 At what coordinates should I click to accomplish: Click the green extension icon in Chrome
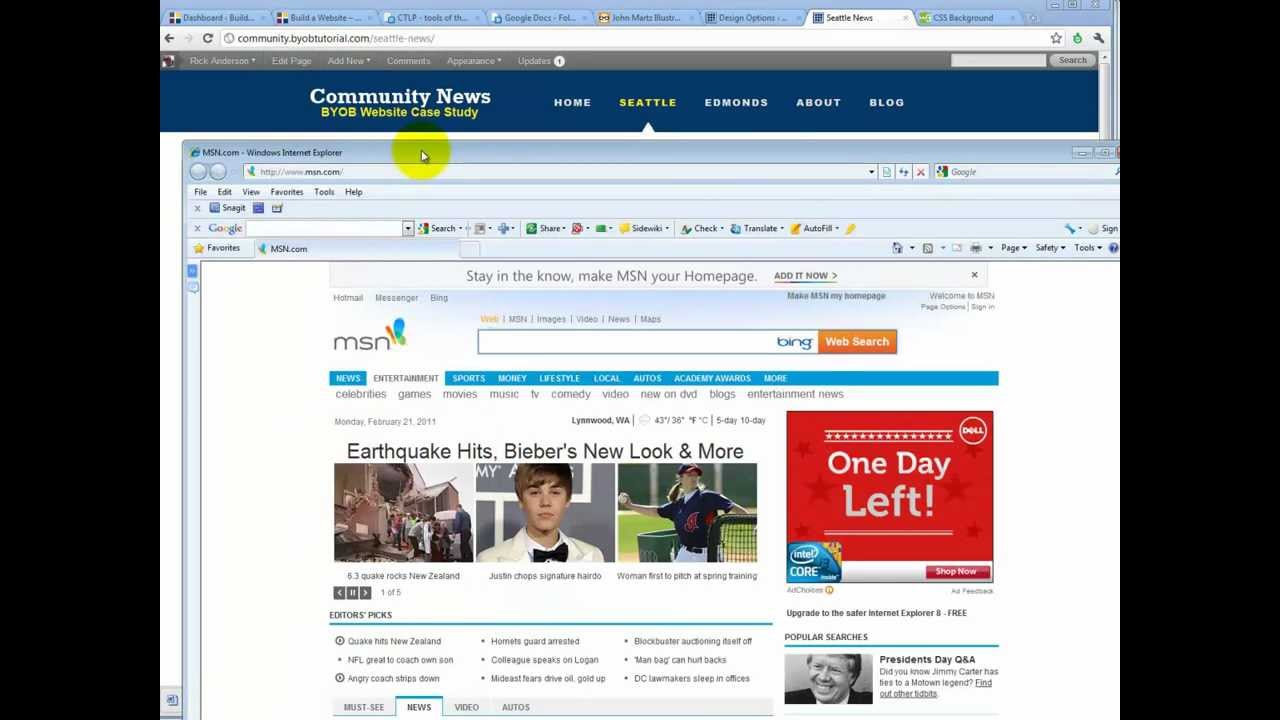pyautogui.click(x=1077, y=38)
